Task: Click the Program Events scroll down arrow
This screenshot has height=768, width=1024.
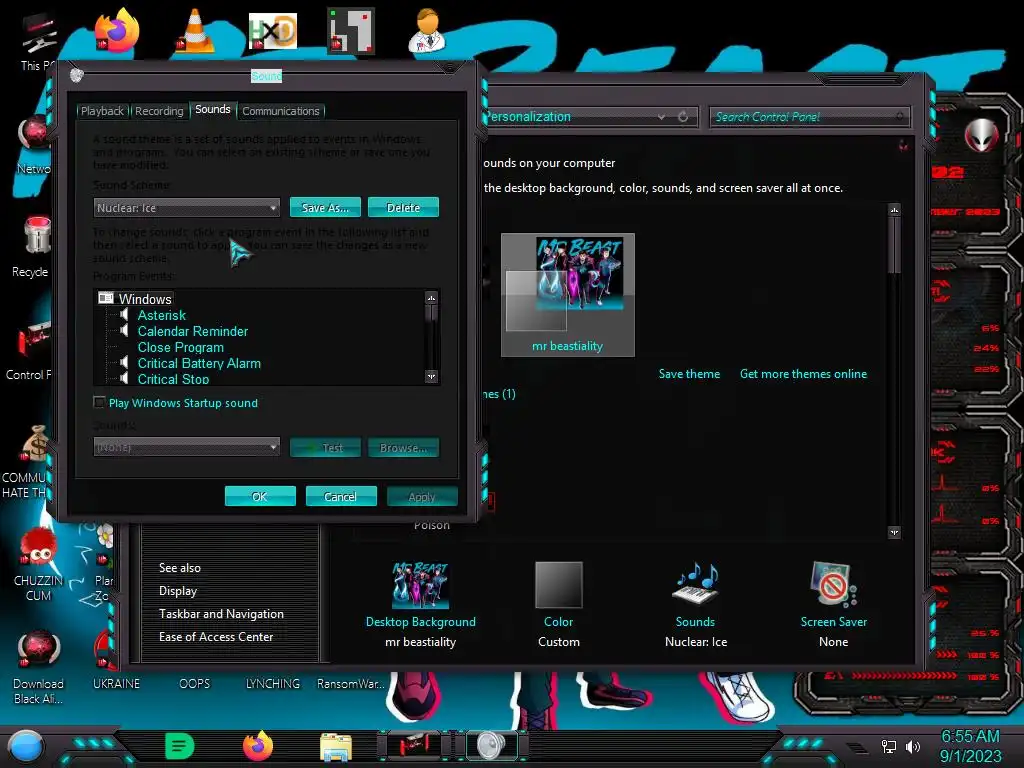Action: pyautogui.click(x=431, y=376)
